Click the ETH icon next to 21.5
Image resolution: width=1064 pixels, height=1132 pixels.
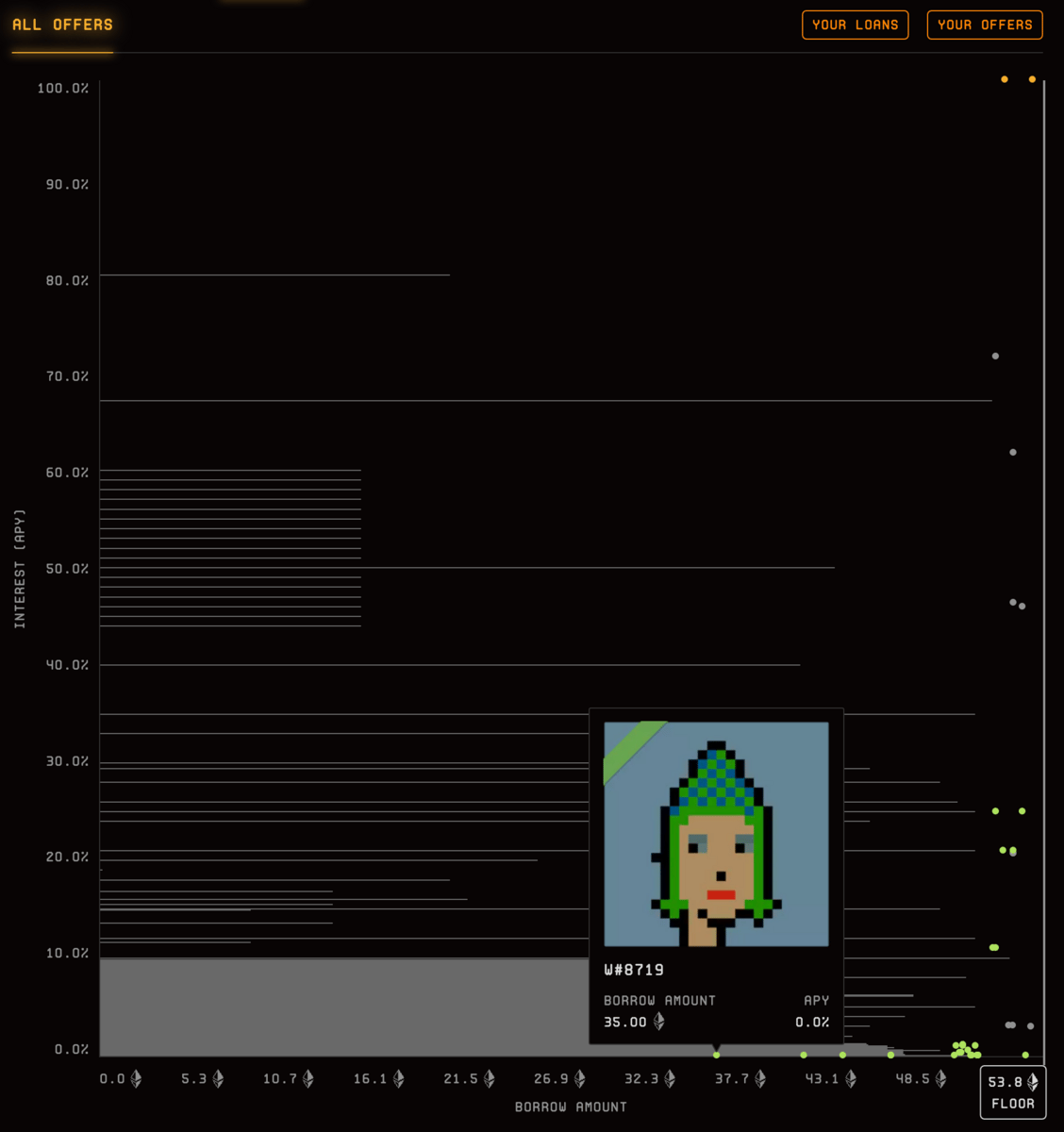pyautogui.click(x=490, y=1078)
